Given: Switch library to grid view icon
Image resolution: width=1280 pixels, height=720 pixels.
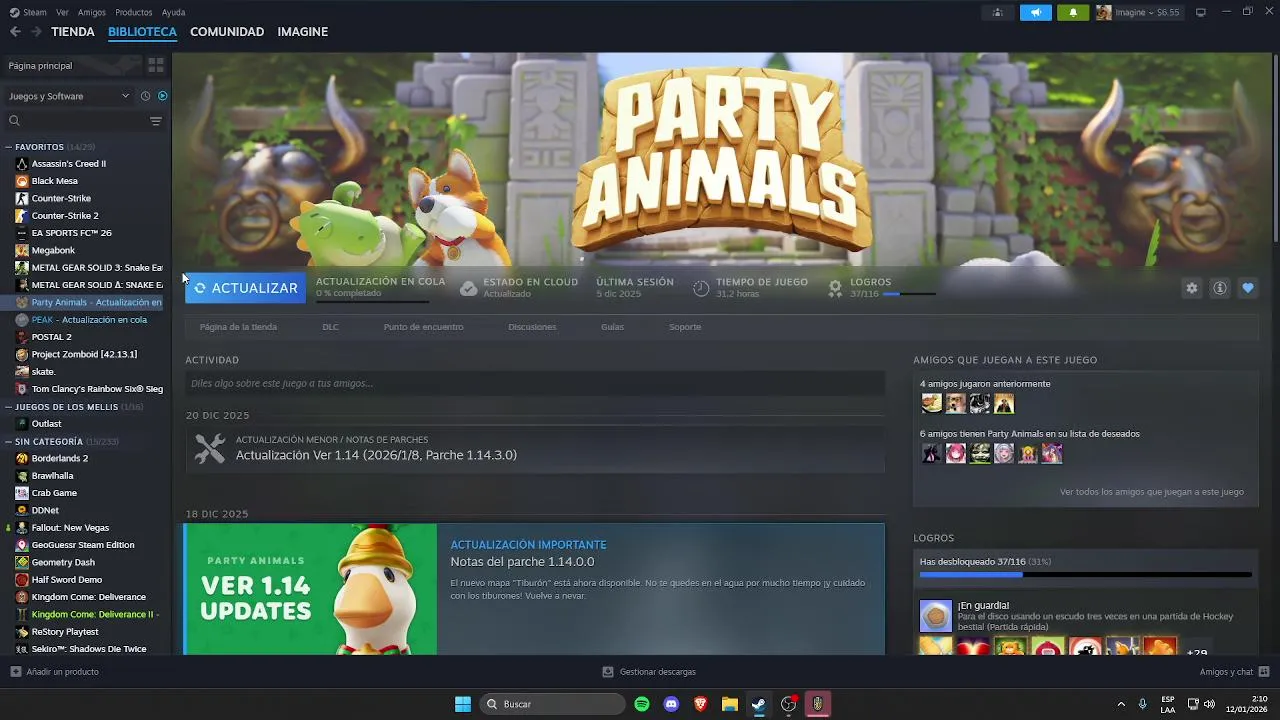Looking at the screenshot, I should pos(156,65).
